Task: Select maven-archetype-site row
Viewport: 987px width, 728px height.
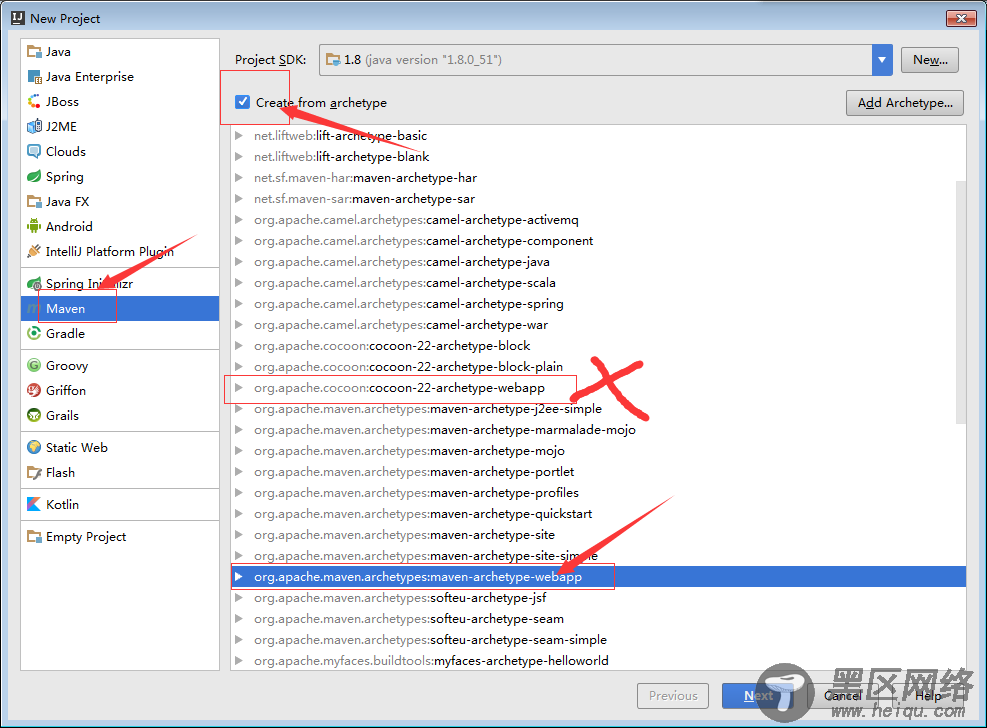Action: pyautogui.click(x=598, y=535)
